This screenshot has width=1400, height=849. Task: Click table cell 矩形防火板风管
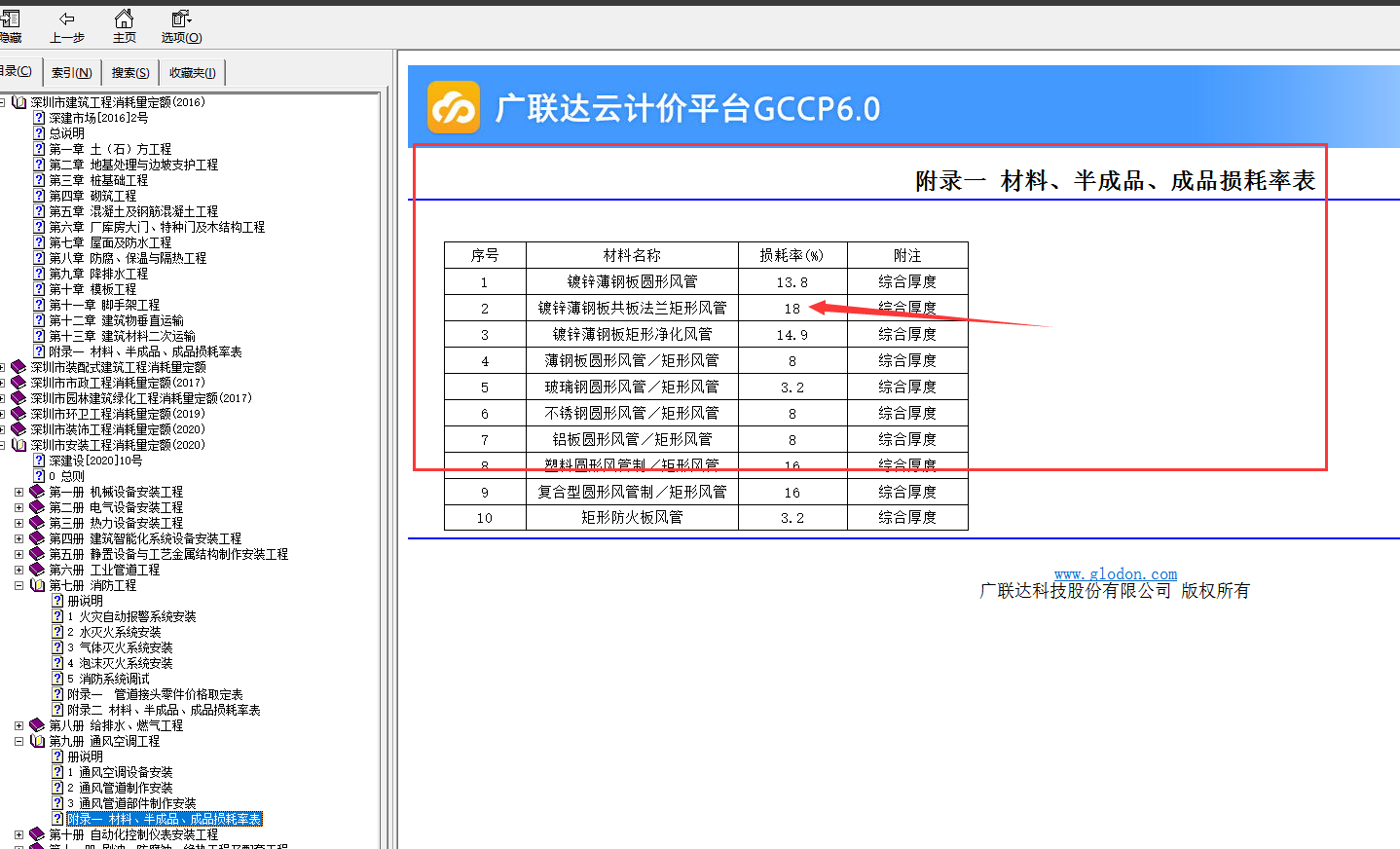click(x=632, y=517)
